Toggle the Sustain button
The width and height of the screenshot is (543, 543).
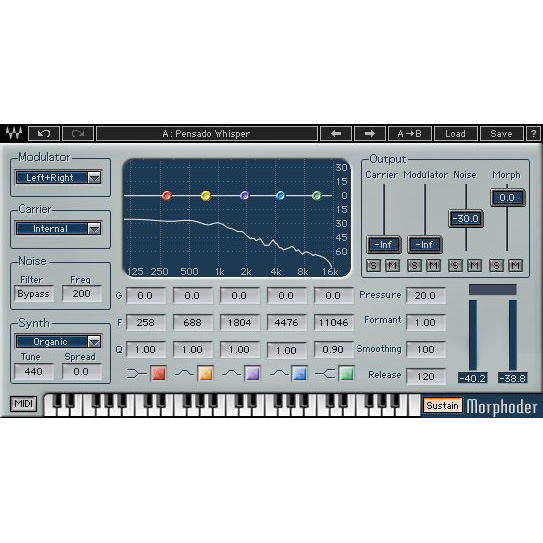click(443, 405)
